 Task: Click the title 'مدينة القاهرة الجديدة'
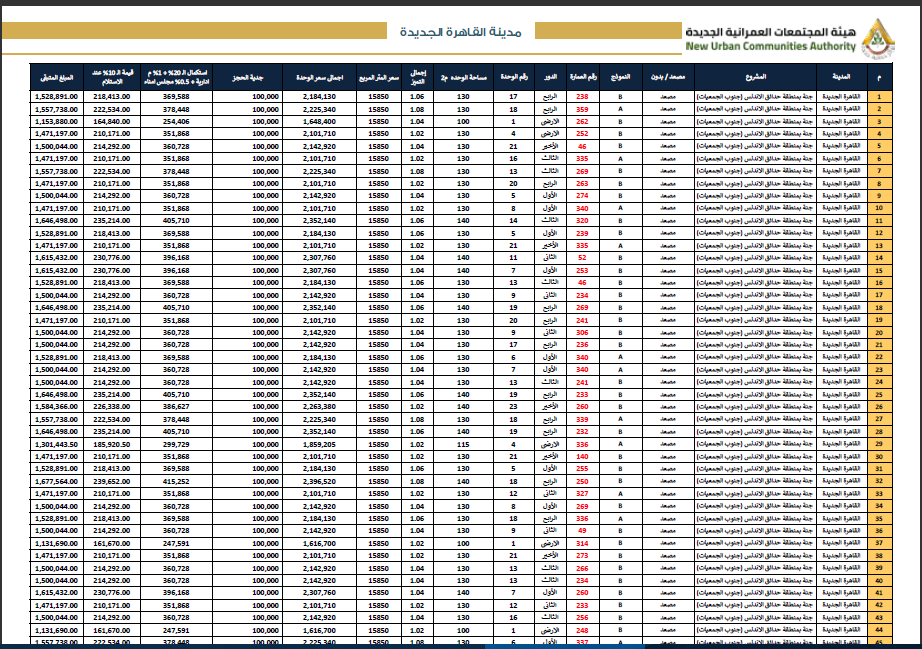460,32
